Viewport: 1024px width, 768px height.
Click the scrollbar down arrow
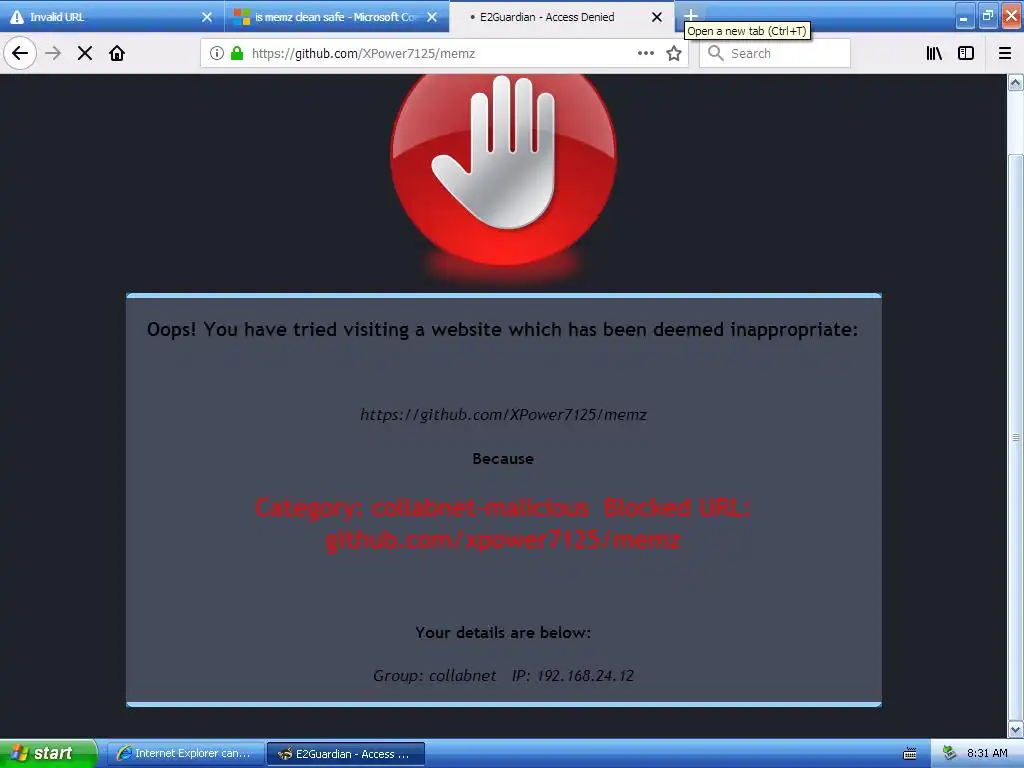(1015, 729)
